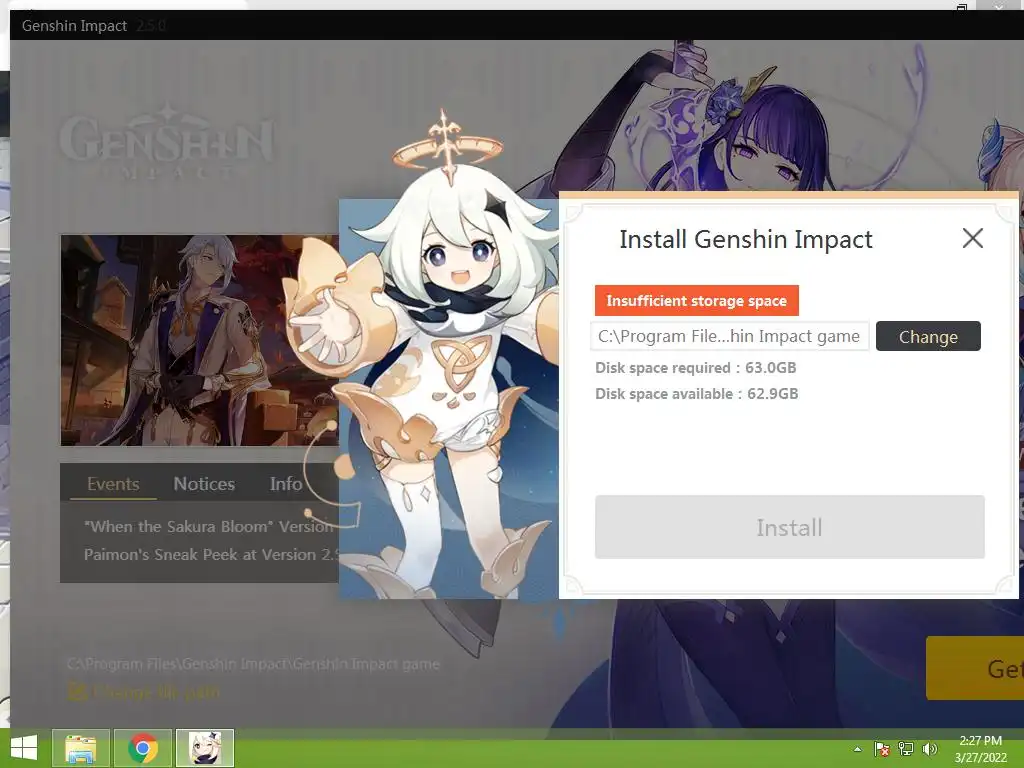Screen dimensions: 1024x768
Task: Click the install path input field
Action: point(729,336)
